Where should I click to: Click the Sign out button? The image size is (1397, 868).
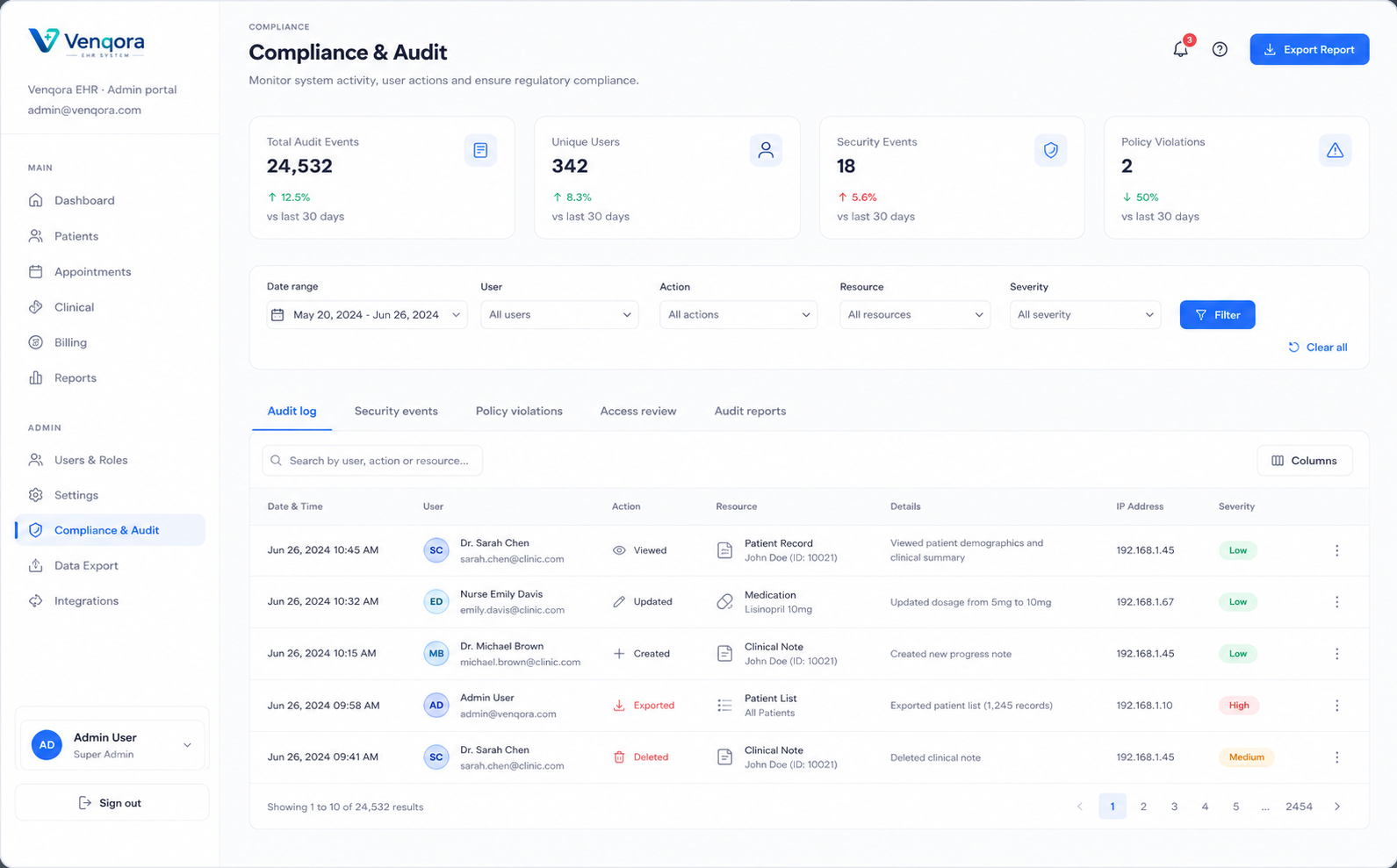point(112,803)
